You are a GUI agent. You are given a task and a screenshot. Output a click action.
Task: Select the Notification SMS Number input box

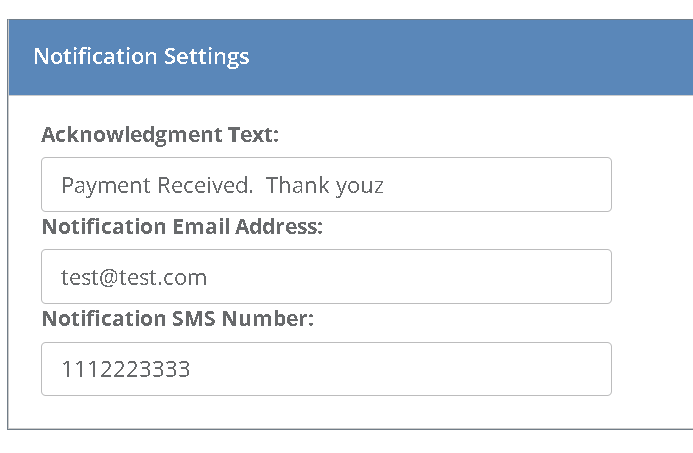tap(326, 369)
